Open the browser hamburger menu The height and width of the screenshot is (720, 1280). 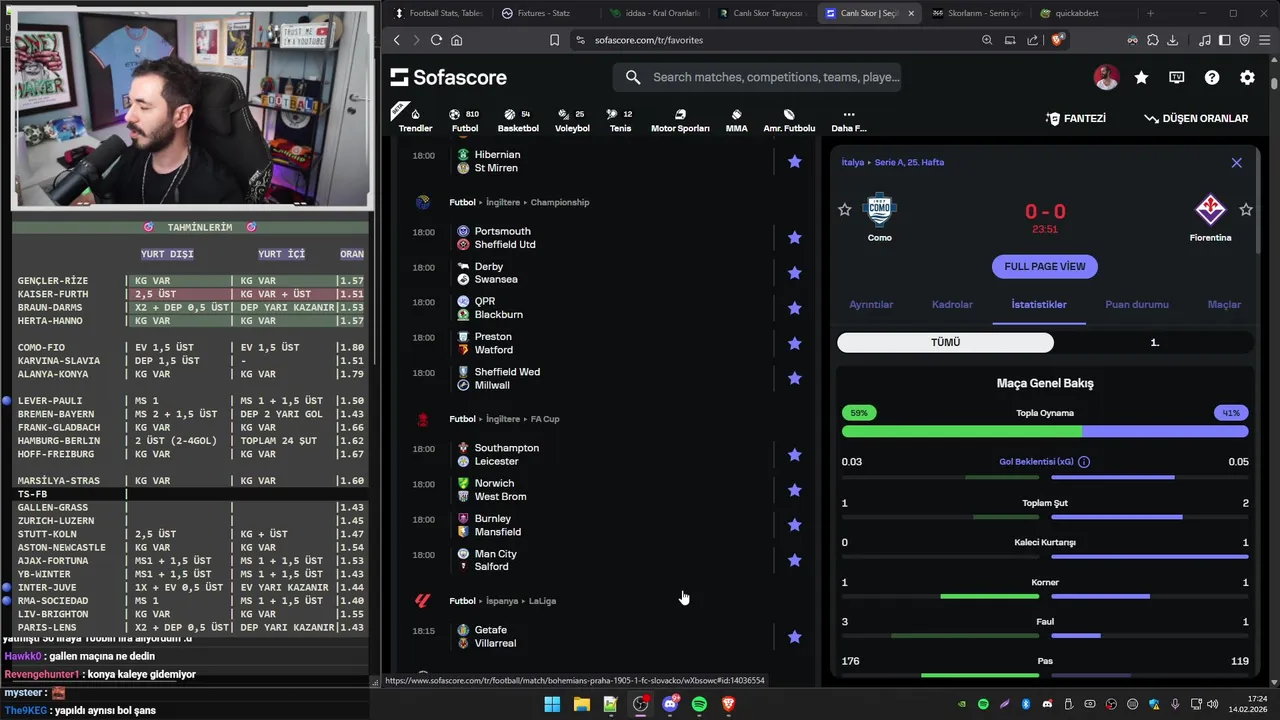1265,40
